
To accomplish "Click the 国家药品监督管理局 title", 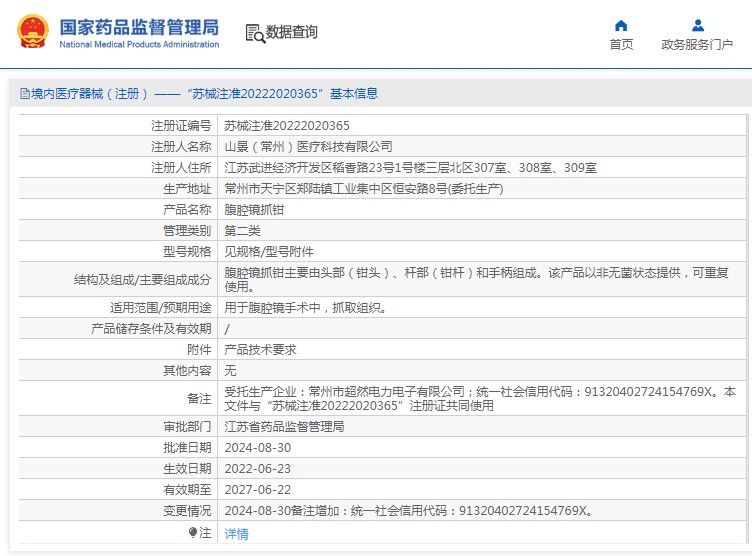I will [x=139, y=27].
